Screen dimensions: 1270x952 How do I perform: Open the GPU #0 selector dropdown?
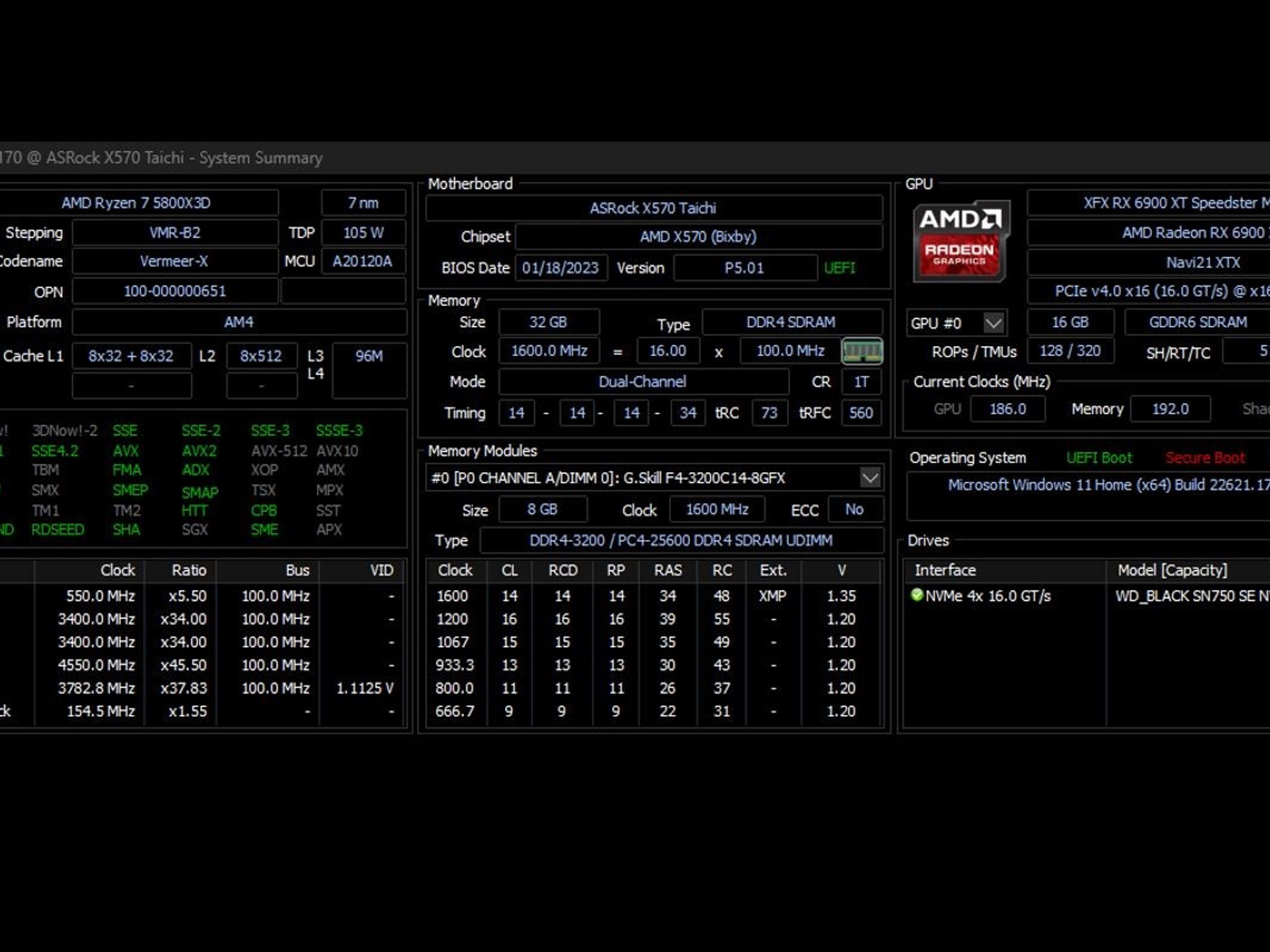[993, 322]
